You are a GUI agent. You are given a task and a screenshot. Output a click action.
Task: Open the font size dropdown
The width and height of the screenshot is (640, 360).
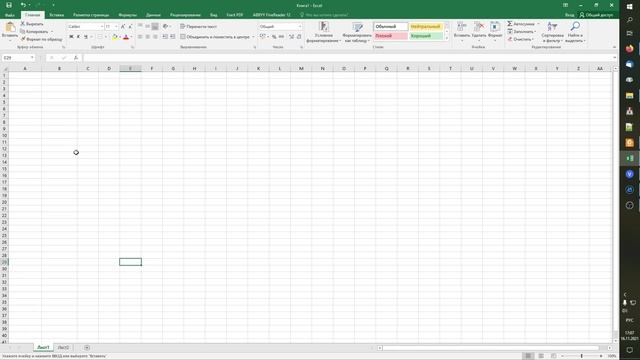[116, 27]
